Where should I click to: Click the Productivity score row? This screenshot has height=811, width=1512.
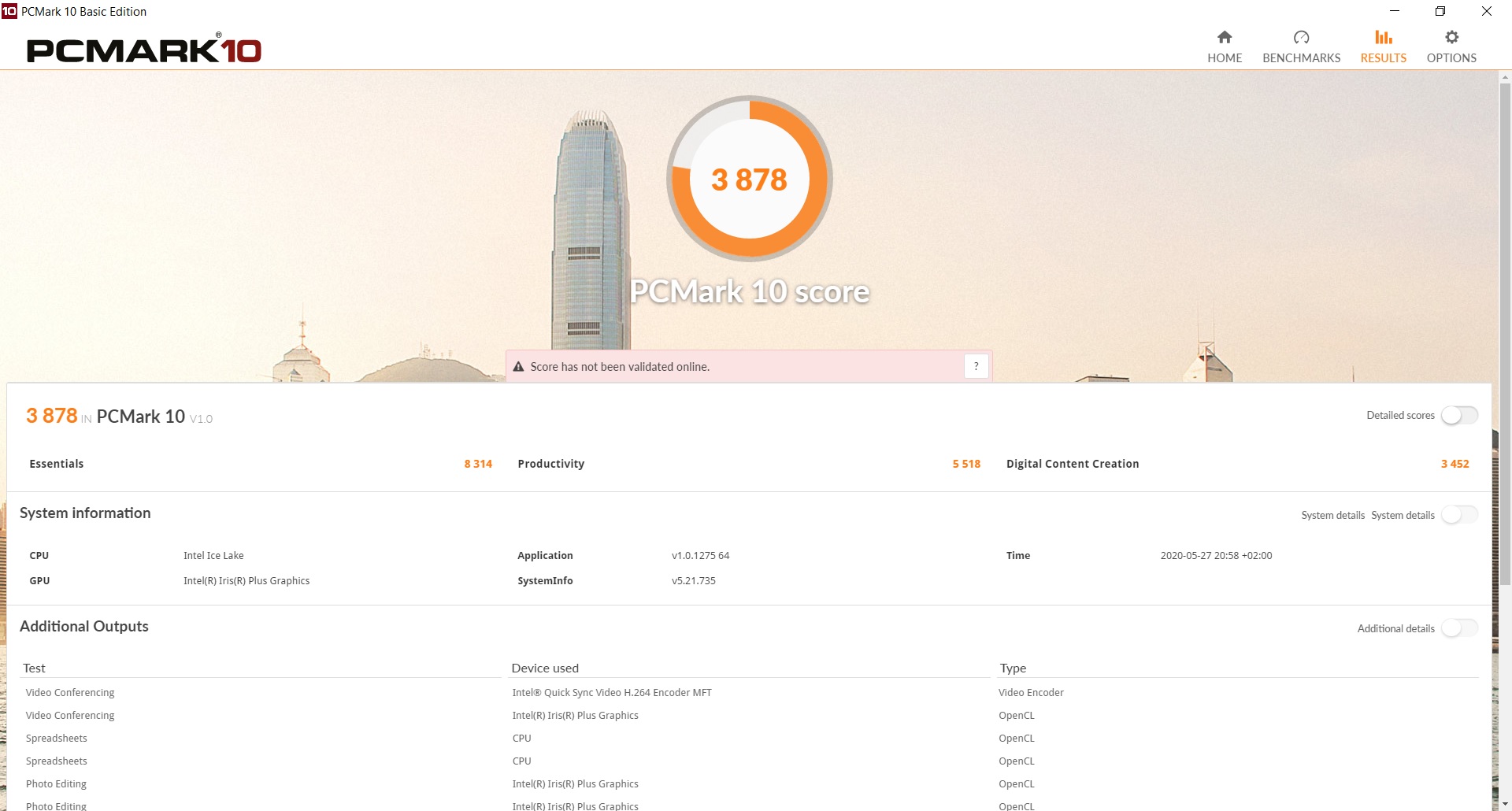click(x=748, y=464)
